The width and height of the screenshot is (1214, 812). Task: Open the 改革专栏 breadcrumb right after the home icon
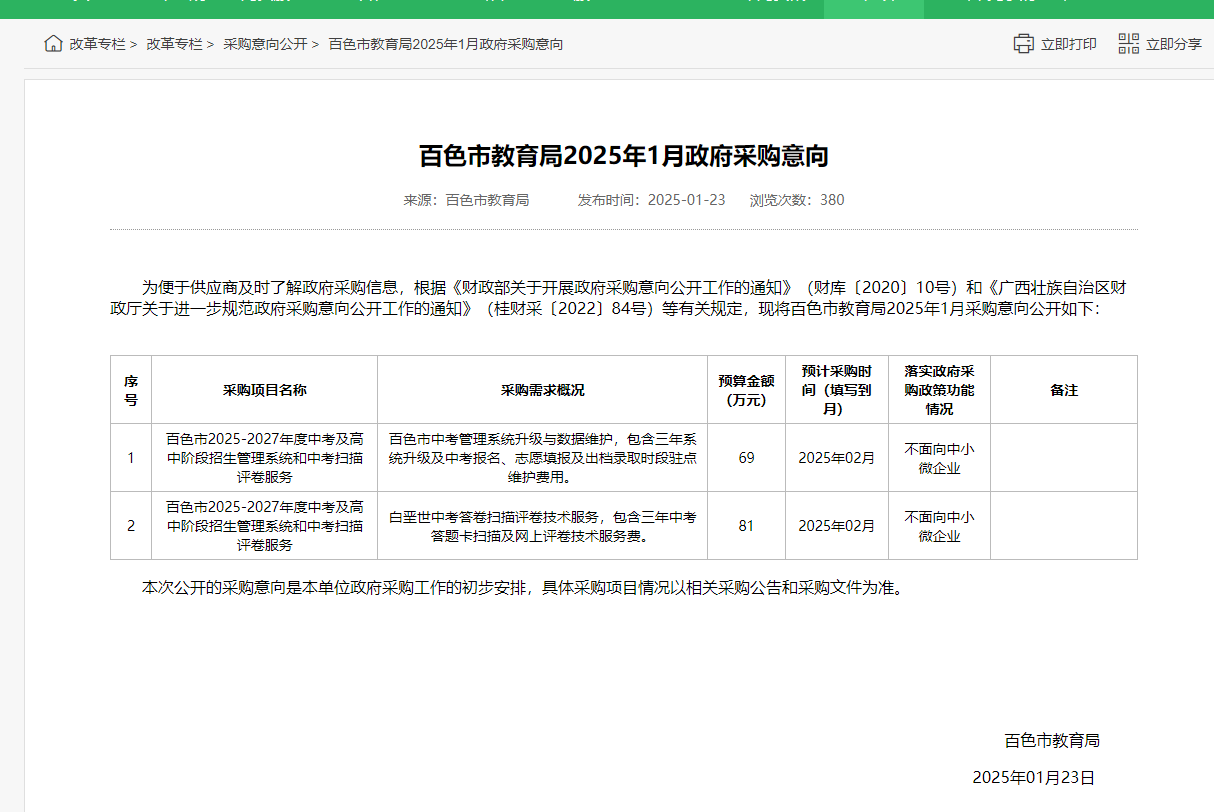click(97, 44)
